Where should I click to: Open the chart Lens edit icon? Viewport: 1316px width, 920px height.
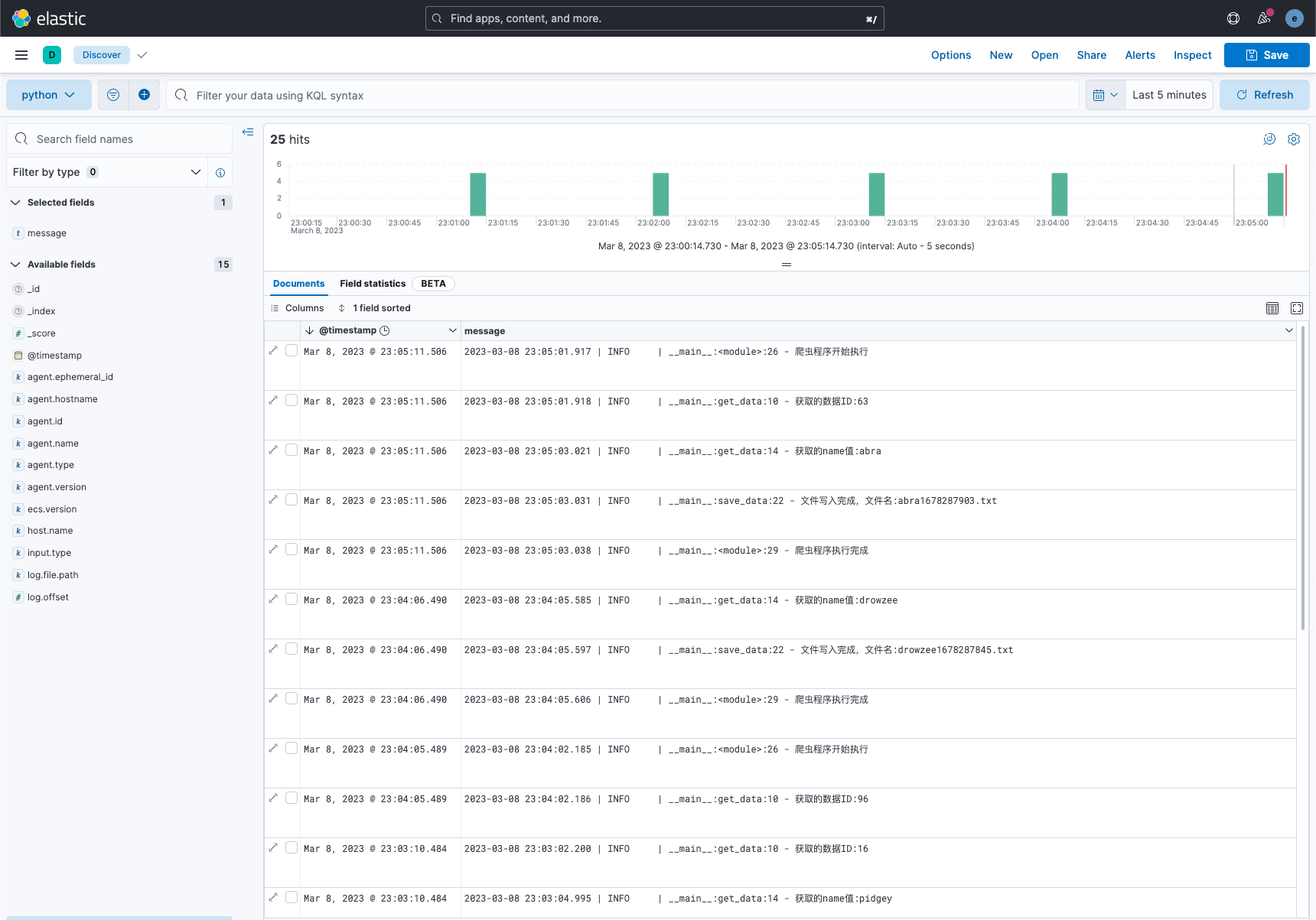pos(1269,139)
